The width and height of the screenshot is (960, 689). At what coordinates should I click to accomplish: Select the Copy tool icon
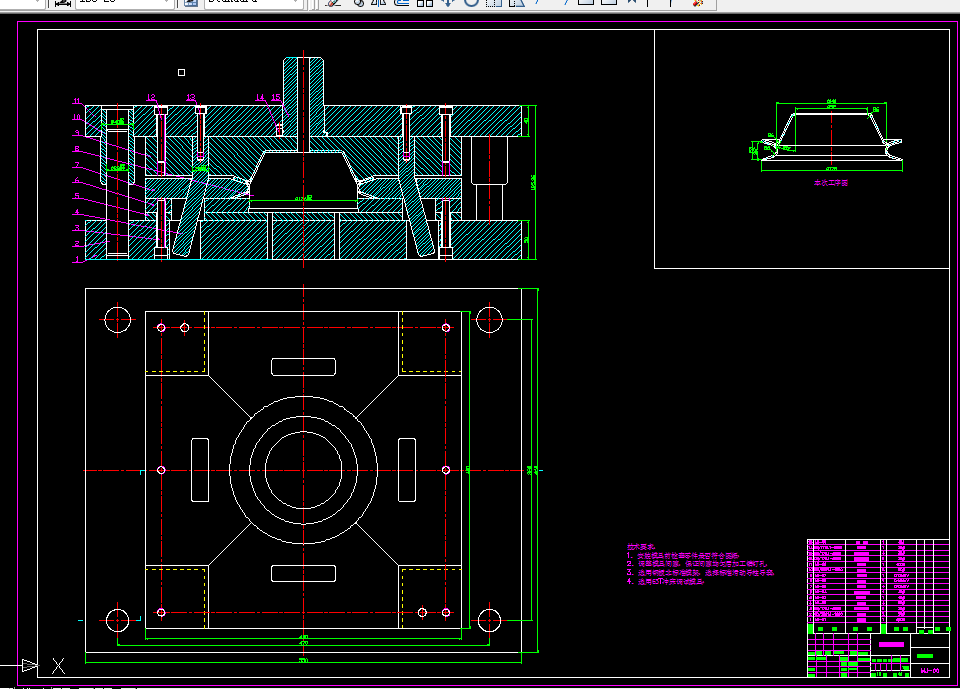click(x=358, y=3)
